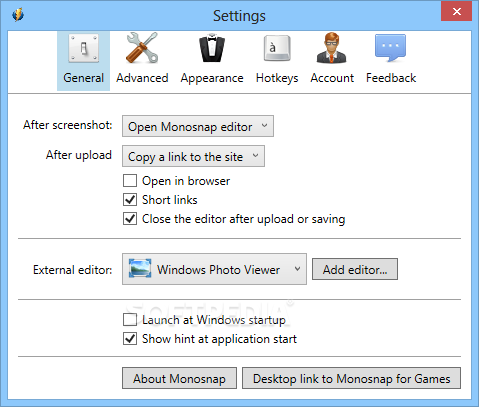Open the External editor dropdown

tap(214, 269)
